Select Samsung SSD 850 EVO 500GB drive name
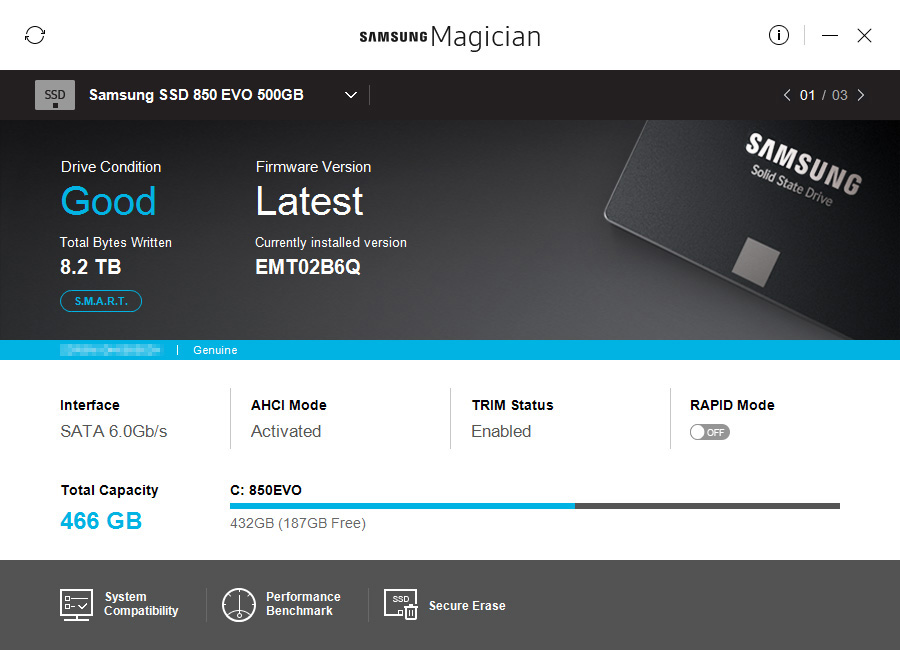 (196, 95)
